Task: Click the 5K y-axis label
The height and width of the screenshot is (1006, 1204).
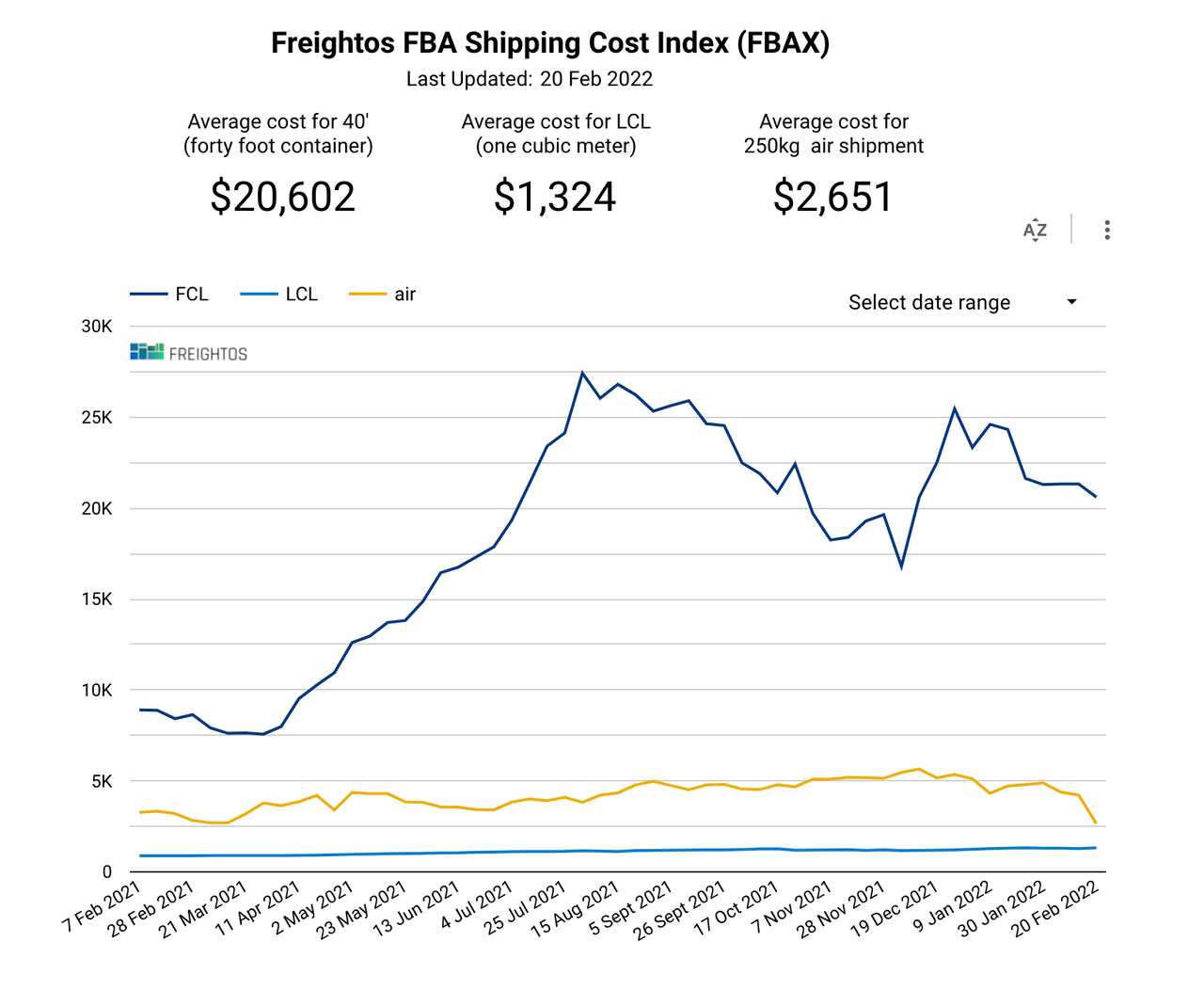Action: [x=102, y=782]
